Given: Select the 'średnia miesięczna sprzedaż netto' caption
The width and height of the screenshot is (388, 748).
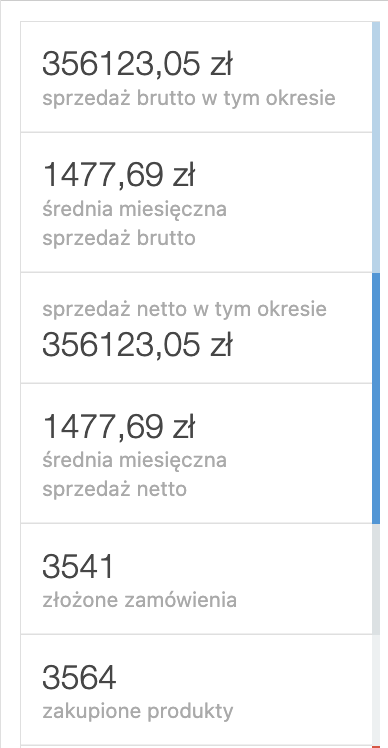Looking at the screenshot, I should coord(135,475).
